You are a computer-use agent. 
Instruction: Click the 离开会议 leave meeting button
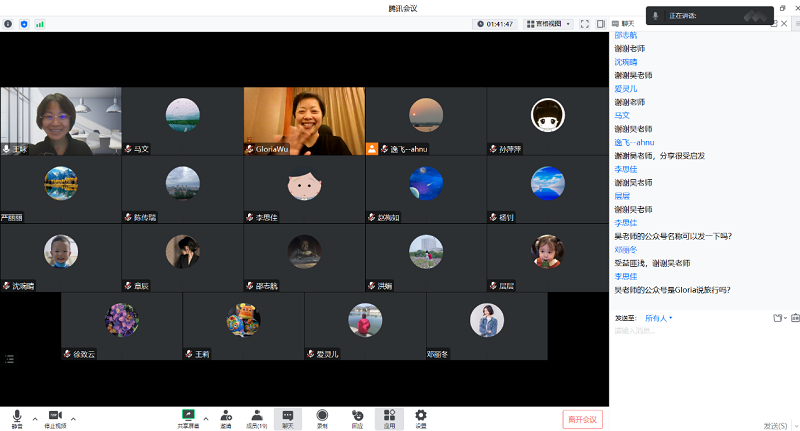coord(582,419)
